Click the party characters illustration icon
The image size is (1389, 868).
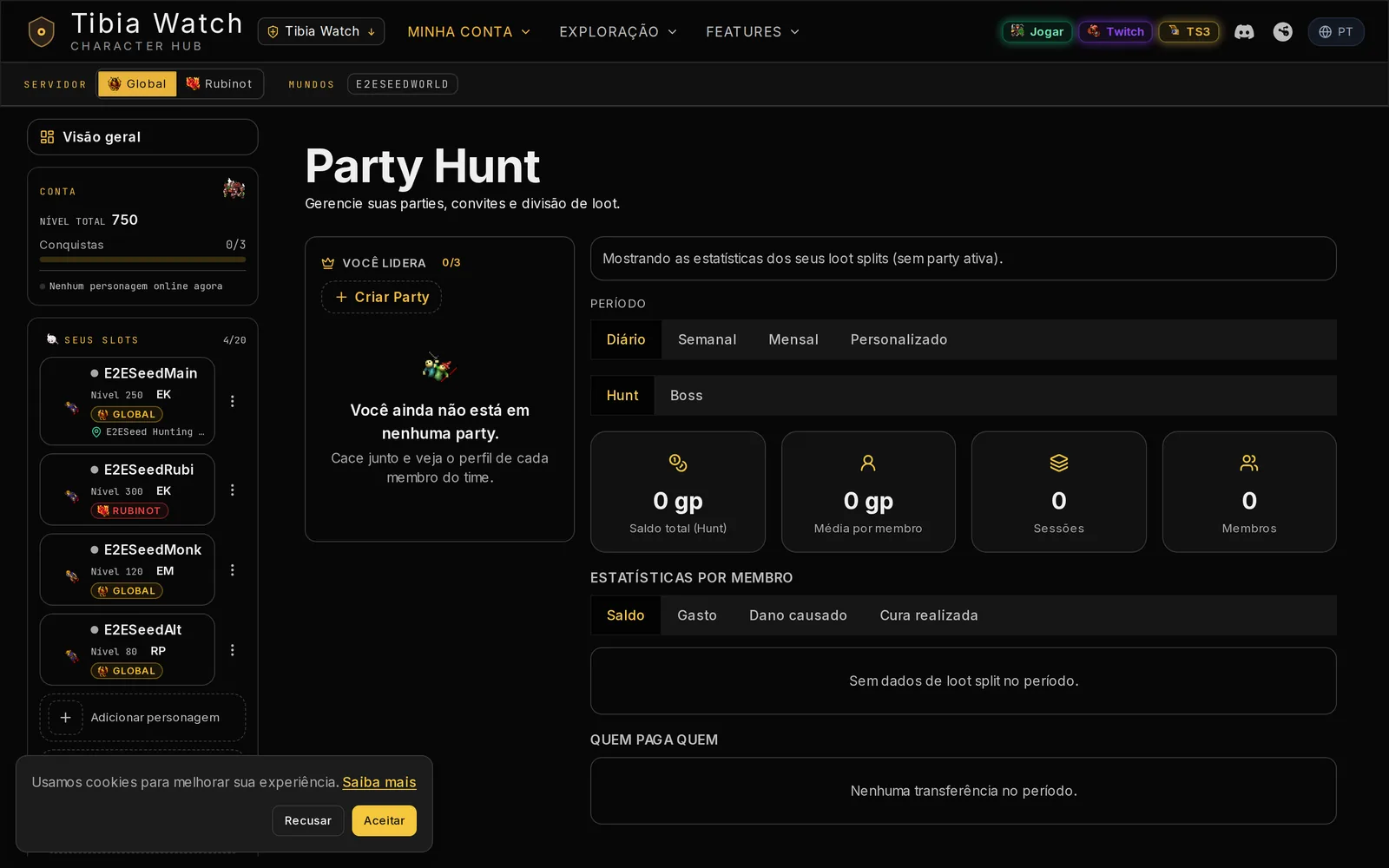pyautogui.click(x=439, y=368)
